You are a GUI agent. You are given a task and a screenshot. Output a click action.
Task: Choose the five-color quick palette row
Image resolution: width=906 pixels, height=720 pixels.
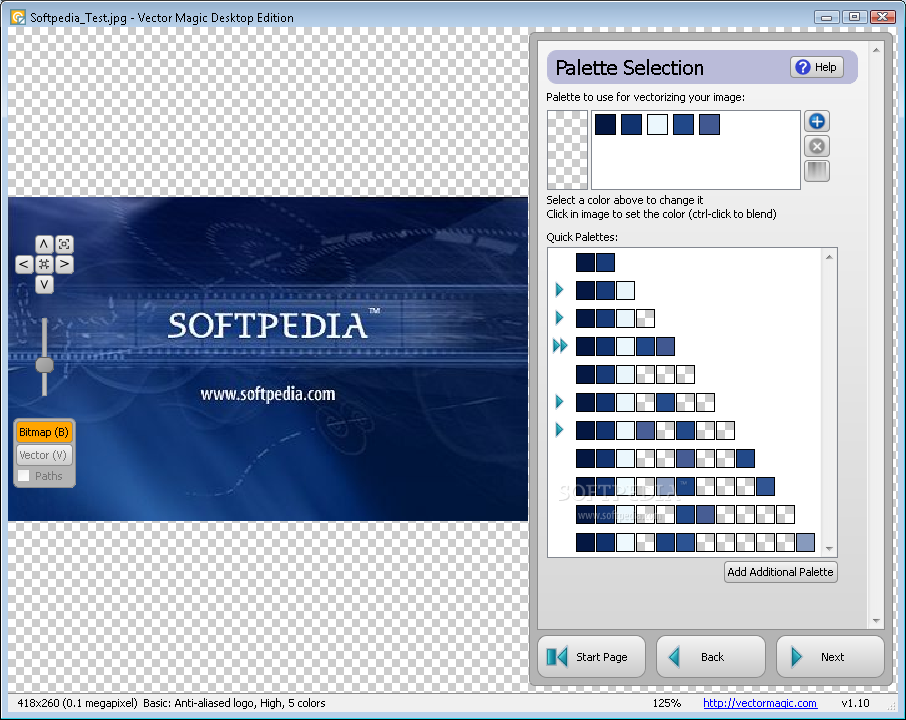[625, 346]
